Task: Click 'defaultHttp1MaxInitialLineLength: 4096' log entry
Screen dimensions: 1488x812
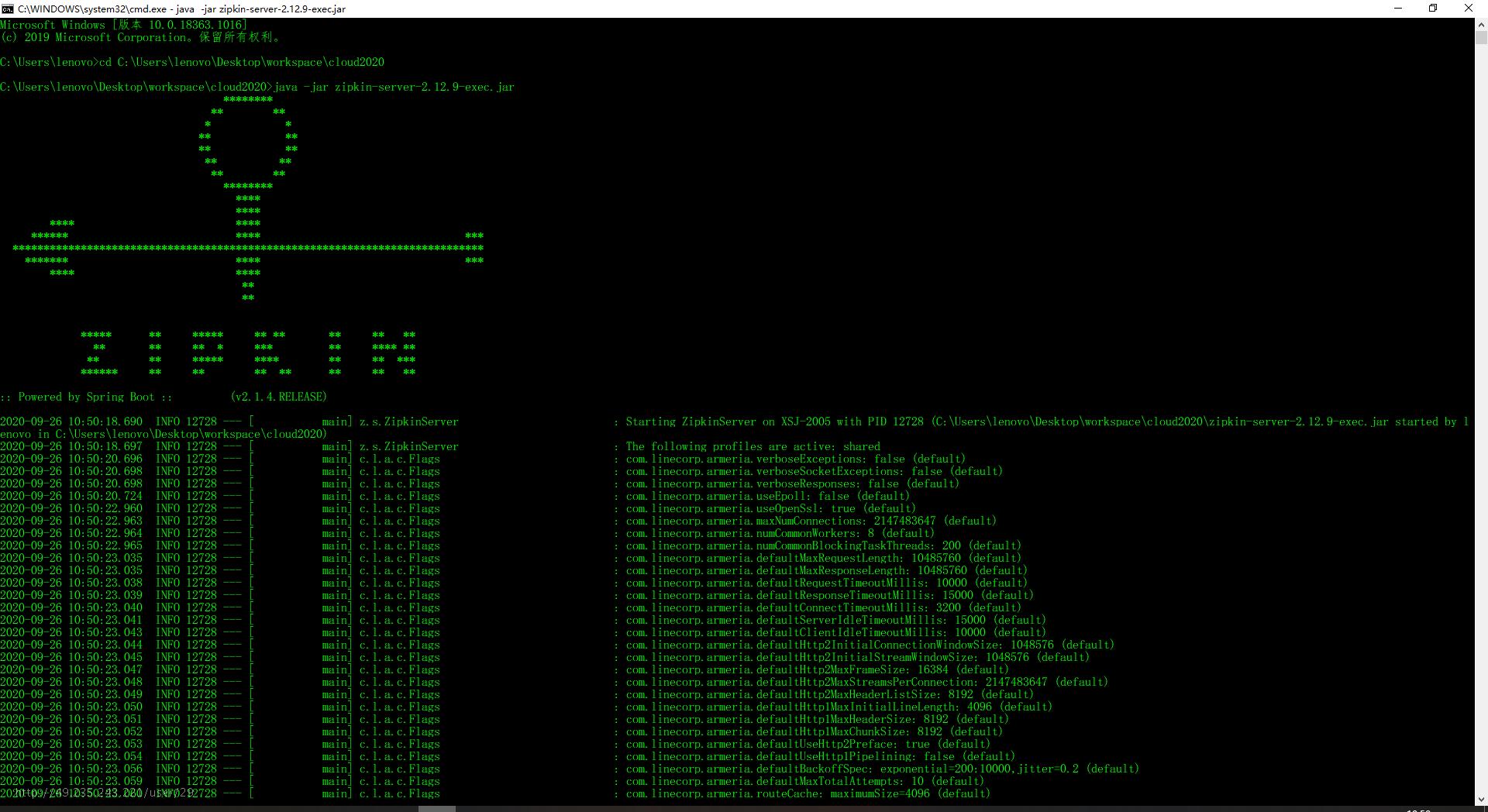Action: [839, 707]
